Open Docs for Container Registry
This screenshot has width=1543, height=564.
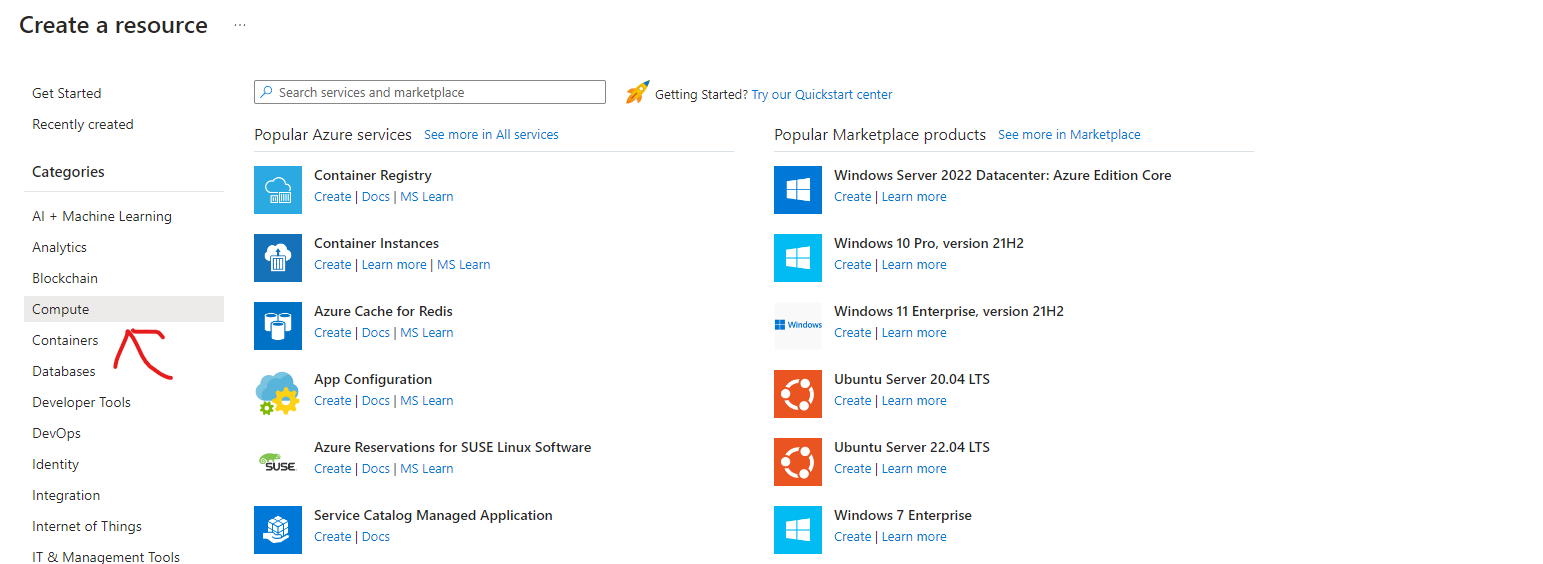[x=376, y=197]
